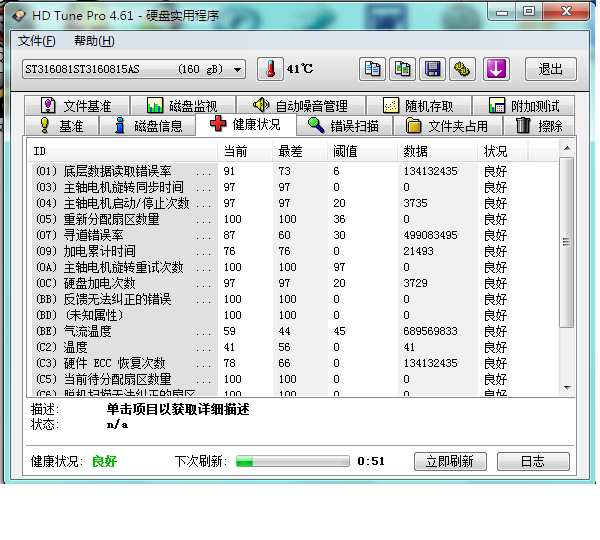Click the 退出 button
Viewport: 600px width, 540px height.
click(550, 69)
